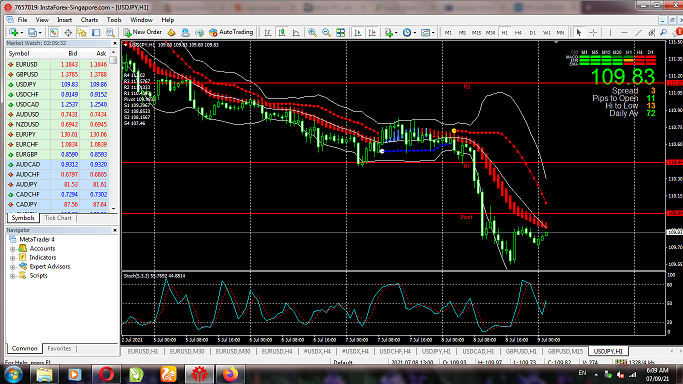The height and width of the screenshot is (384, 683).
Task: Toggle the Navigator window icon
Action: click(81, 33)
